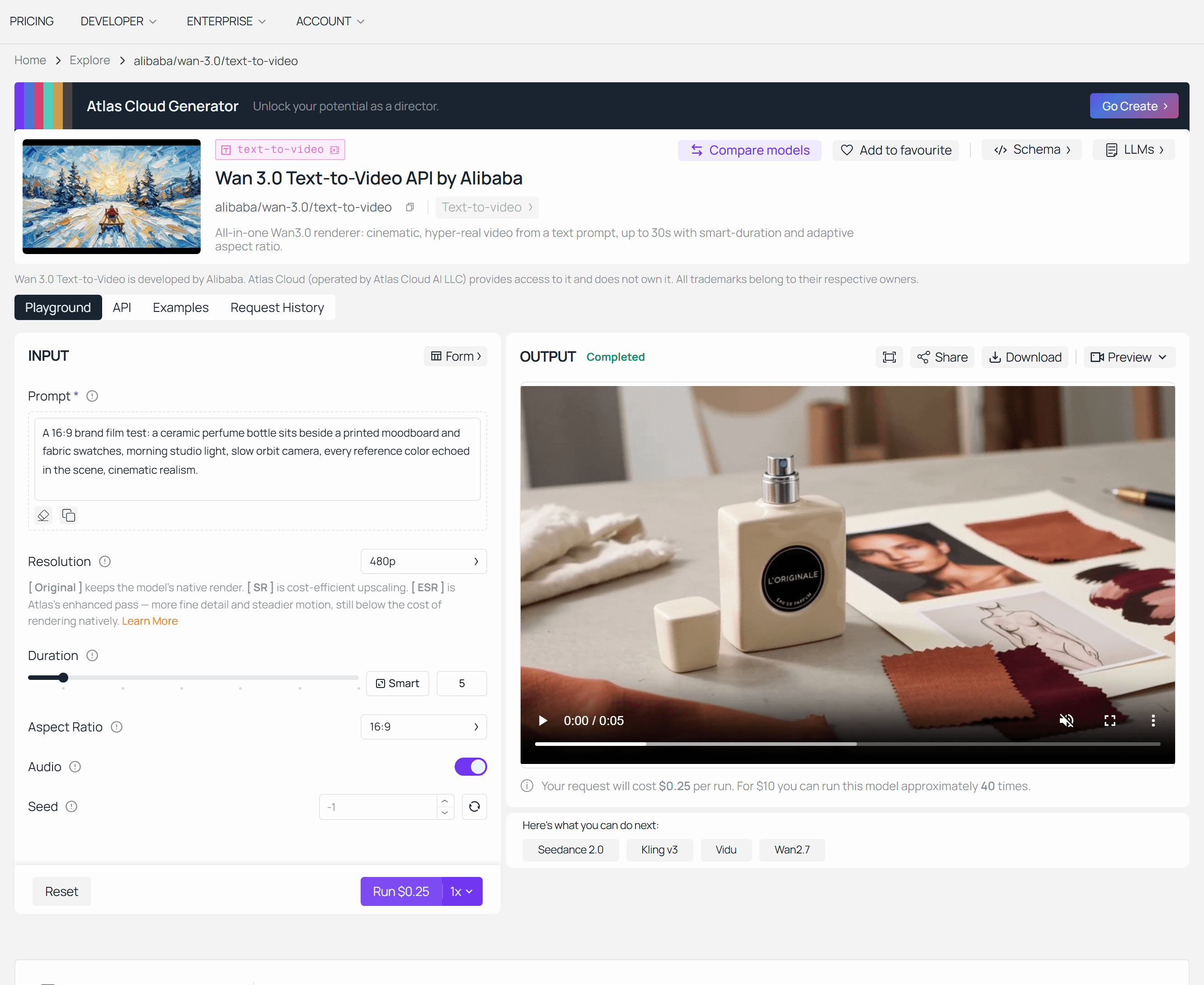Screen dimensions: 1204x985
Task: Select the Playground tab
Action: (x=58, y=307)
